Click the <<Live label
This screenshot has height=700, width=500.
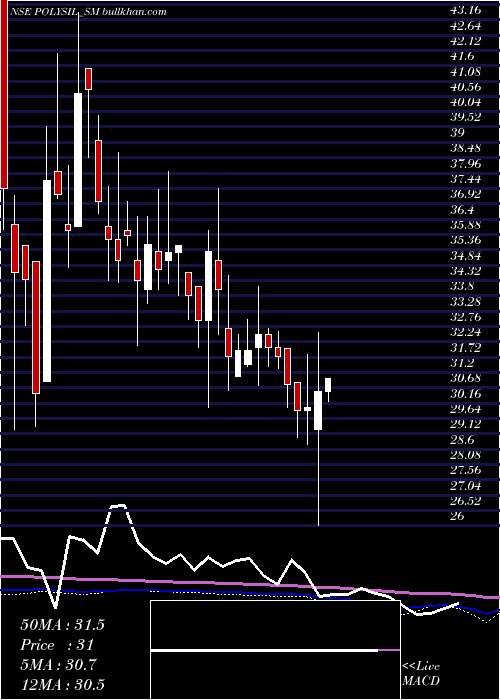click(x=421, y=667)
